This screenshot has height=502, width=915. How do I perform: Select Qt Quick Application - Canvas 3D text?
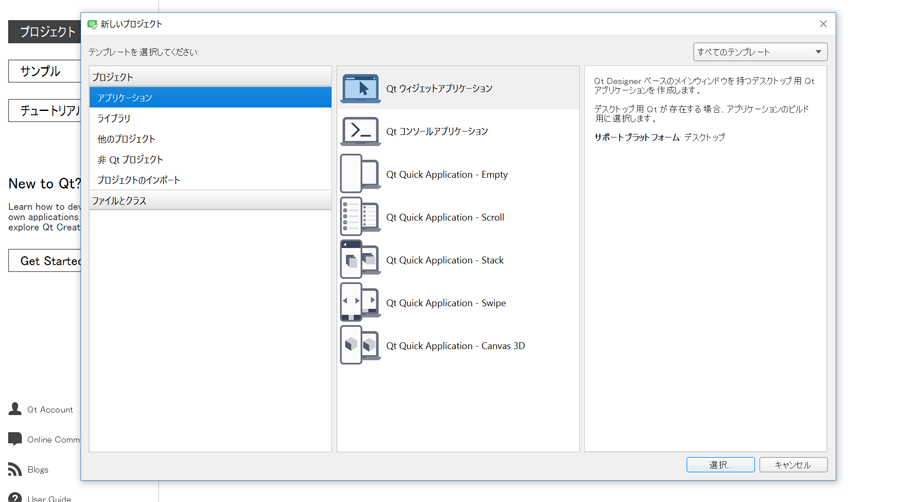[x=455, y=346]
